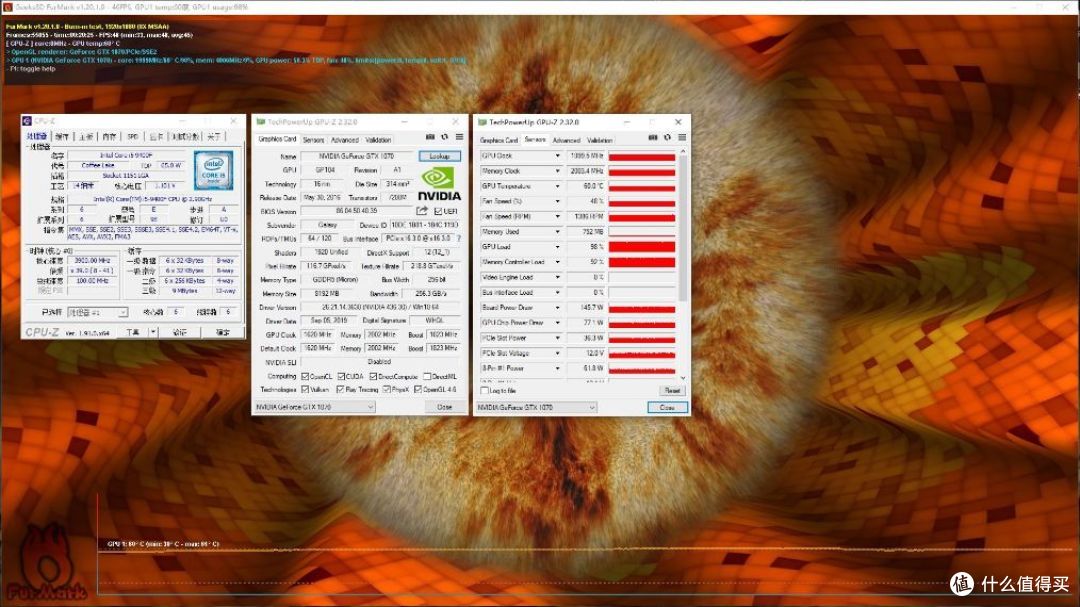Click the FurMark title bar app icon
Viewport: 1080px width, 607px height.
pos(8,7)
